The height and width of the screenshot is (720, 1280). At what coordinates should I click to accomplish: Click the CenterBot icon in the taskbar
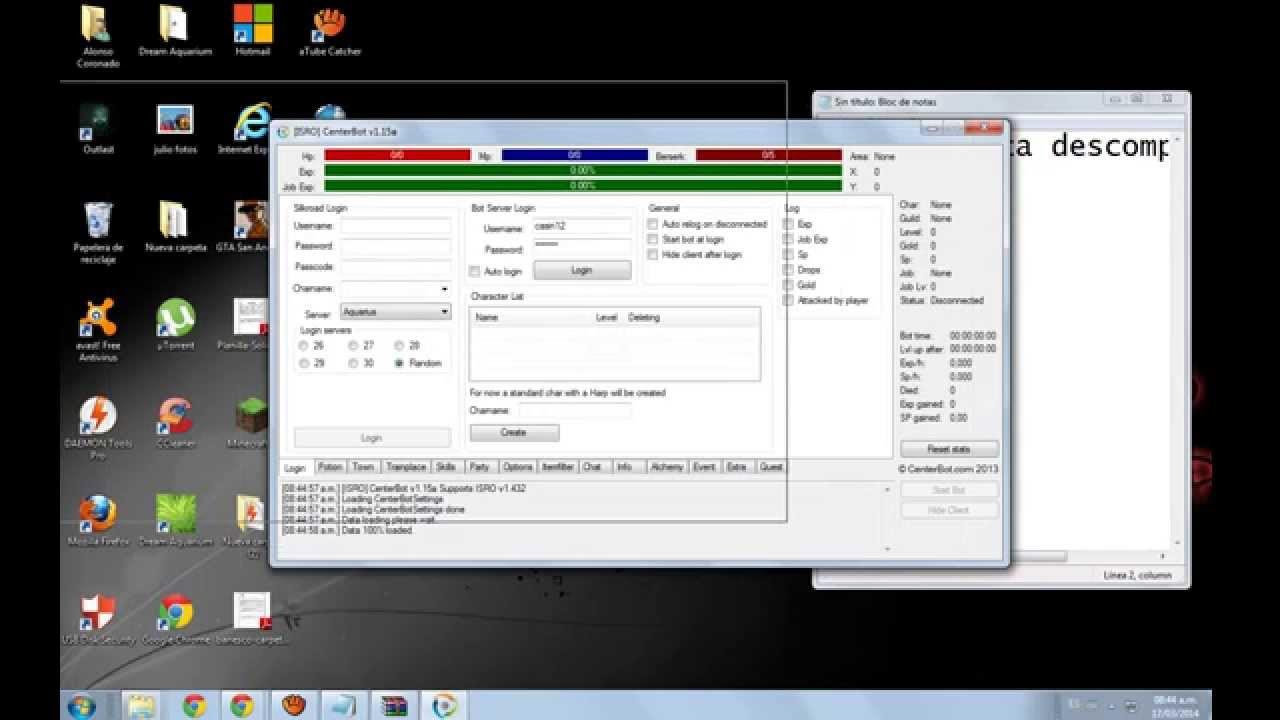(445, 705)
